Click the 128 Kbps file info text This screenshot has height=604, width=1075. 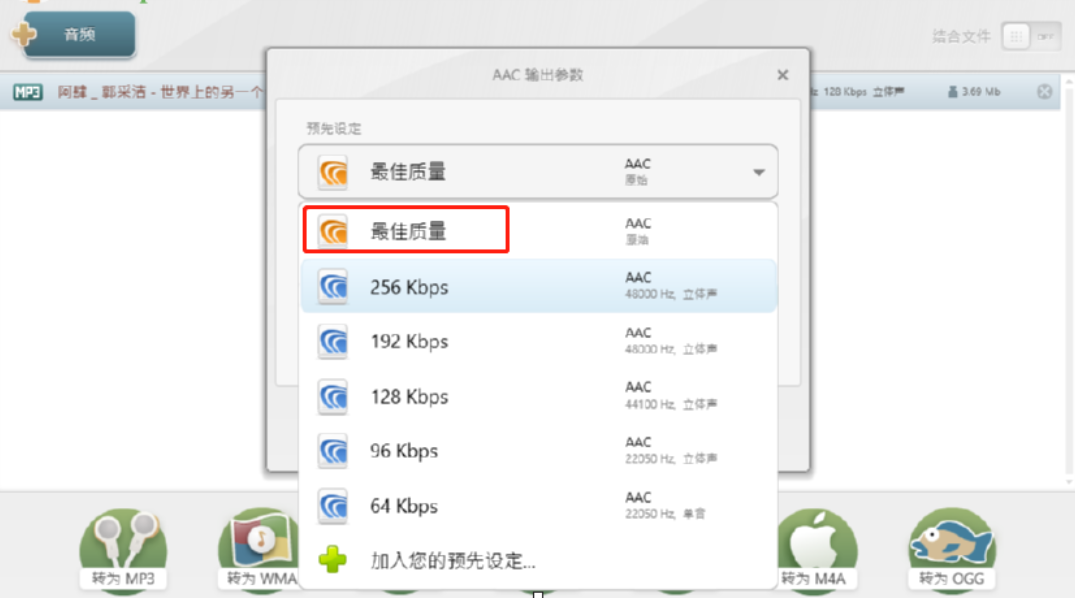pos(845,92)
